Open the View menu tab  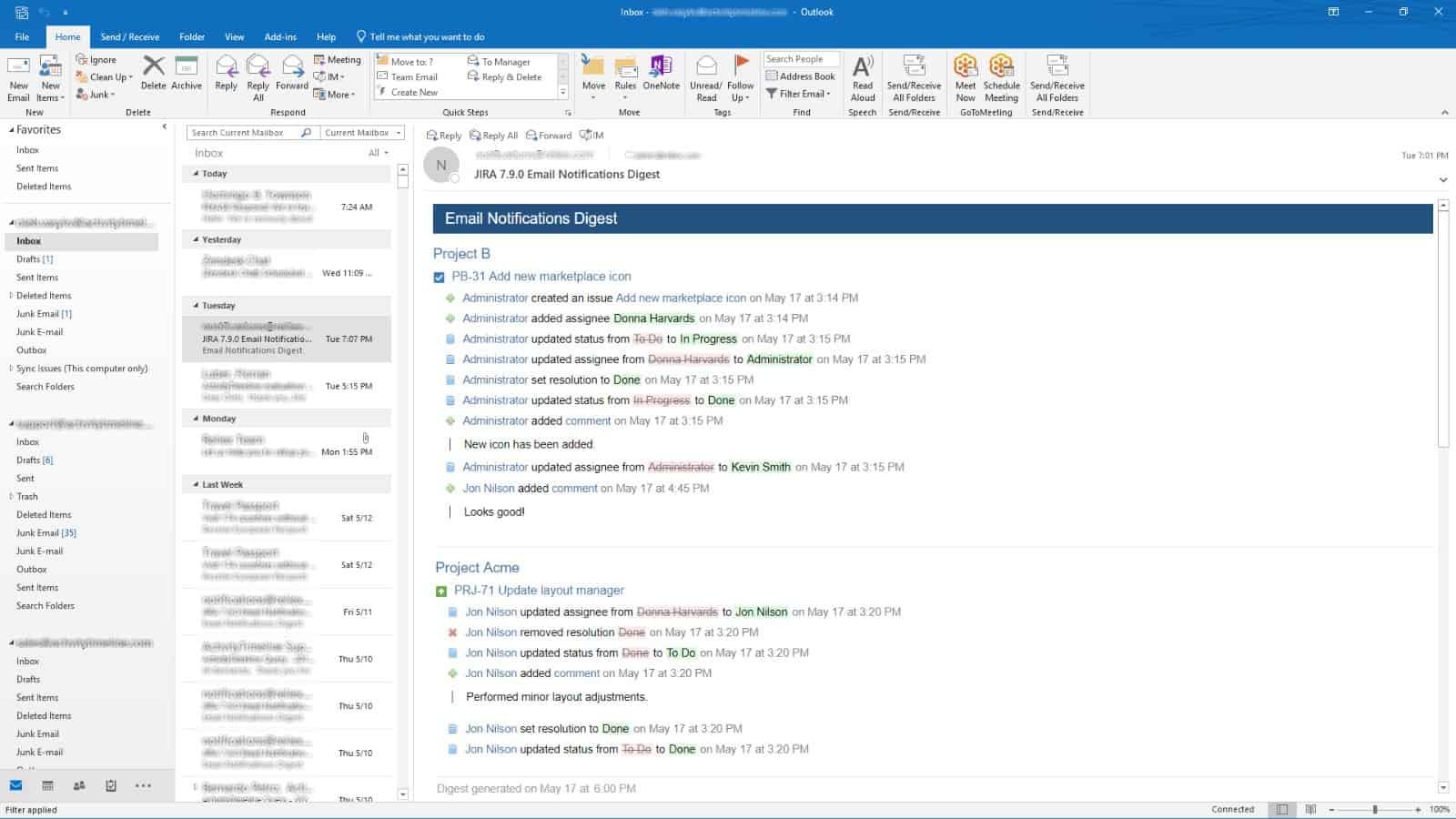tap(234, 37)
